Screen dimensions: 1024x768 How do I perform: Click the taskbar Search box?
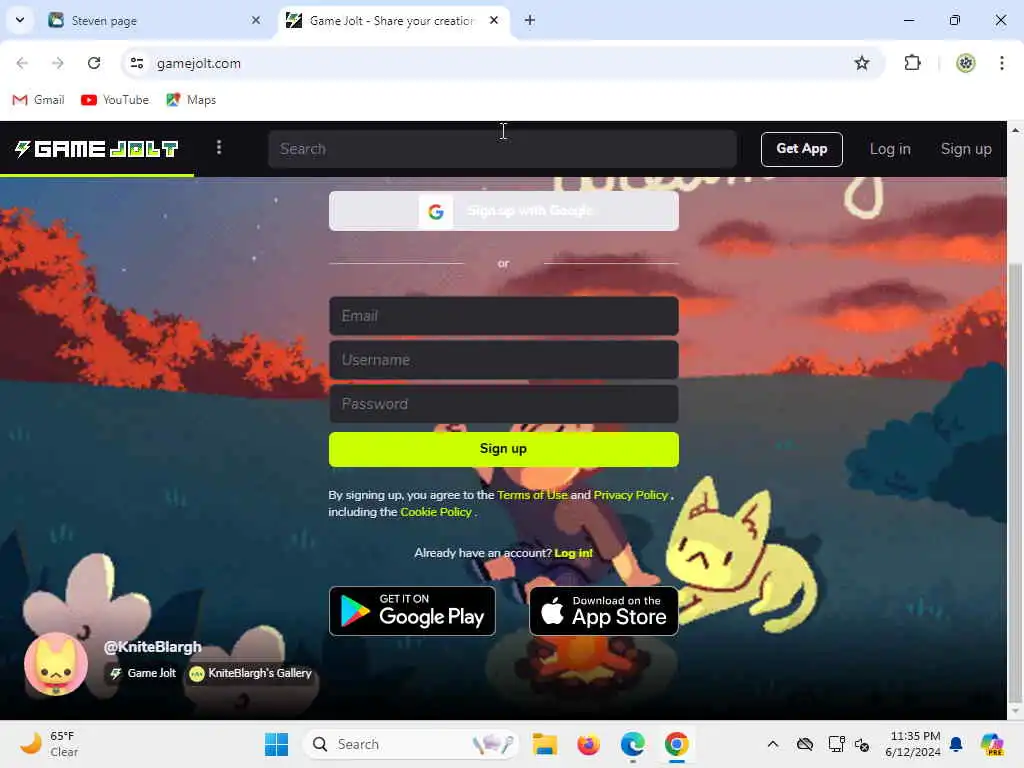coord(411,744)
